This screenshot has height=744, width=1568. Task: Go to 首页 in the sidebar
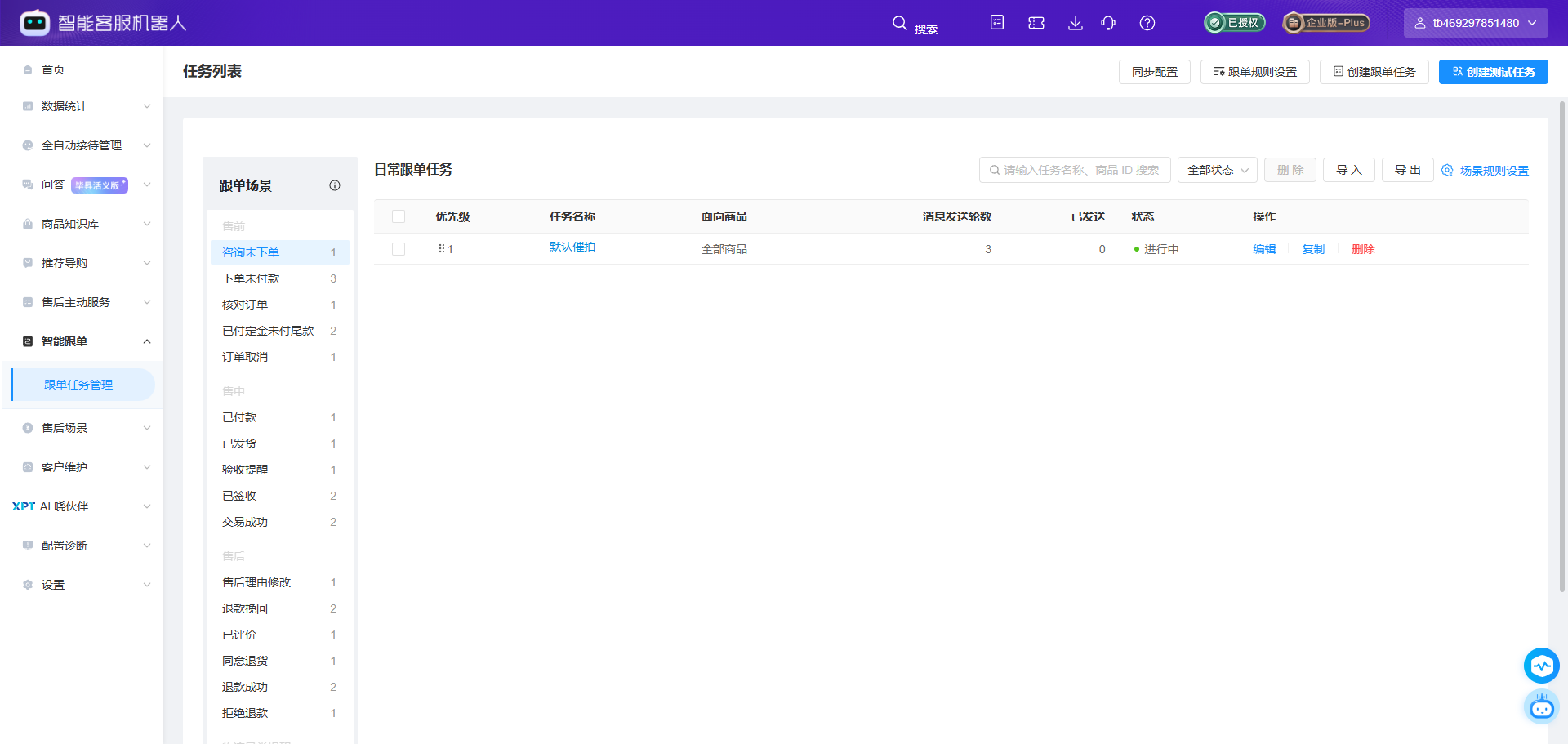click(x=53, y=69)
